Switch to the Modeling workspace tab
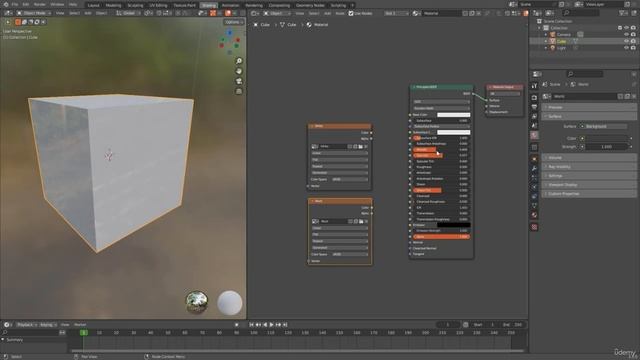This screenshot has width=640, height=360. 113,5
